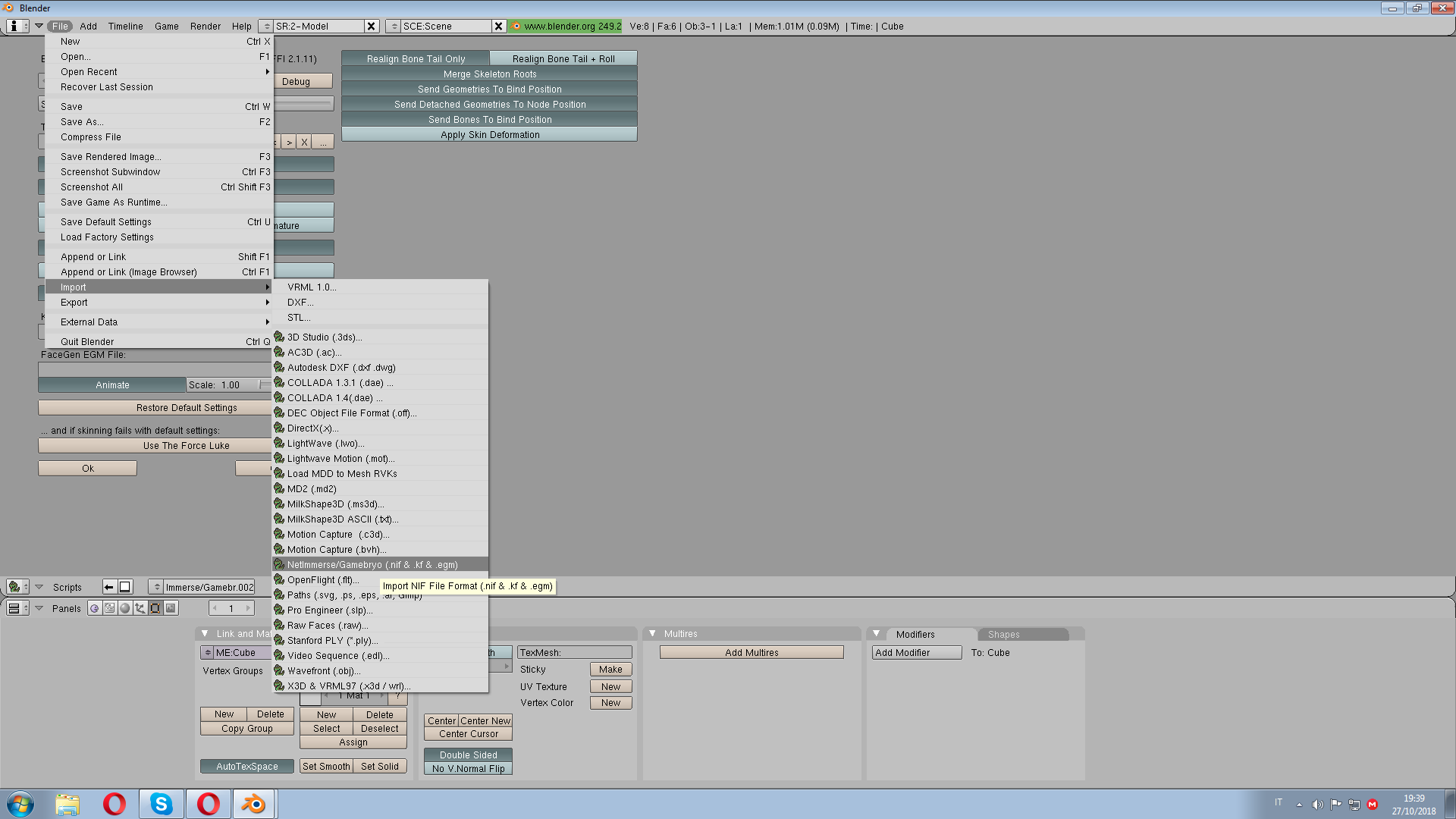
Task: Open the Shading sphere panel context
Action: point(125,608)
